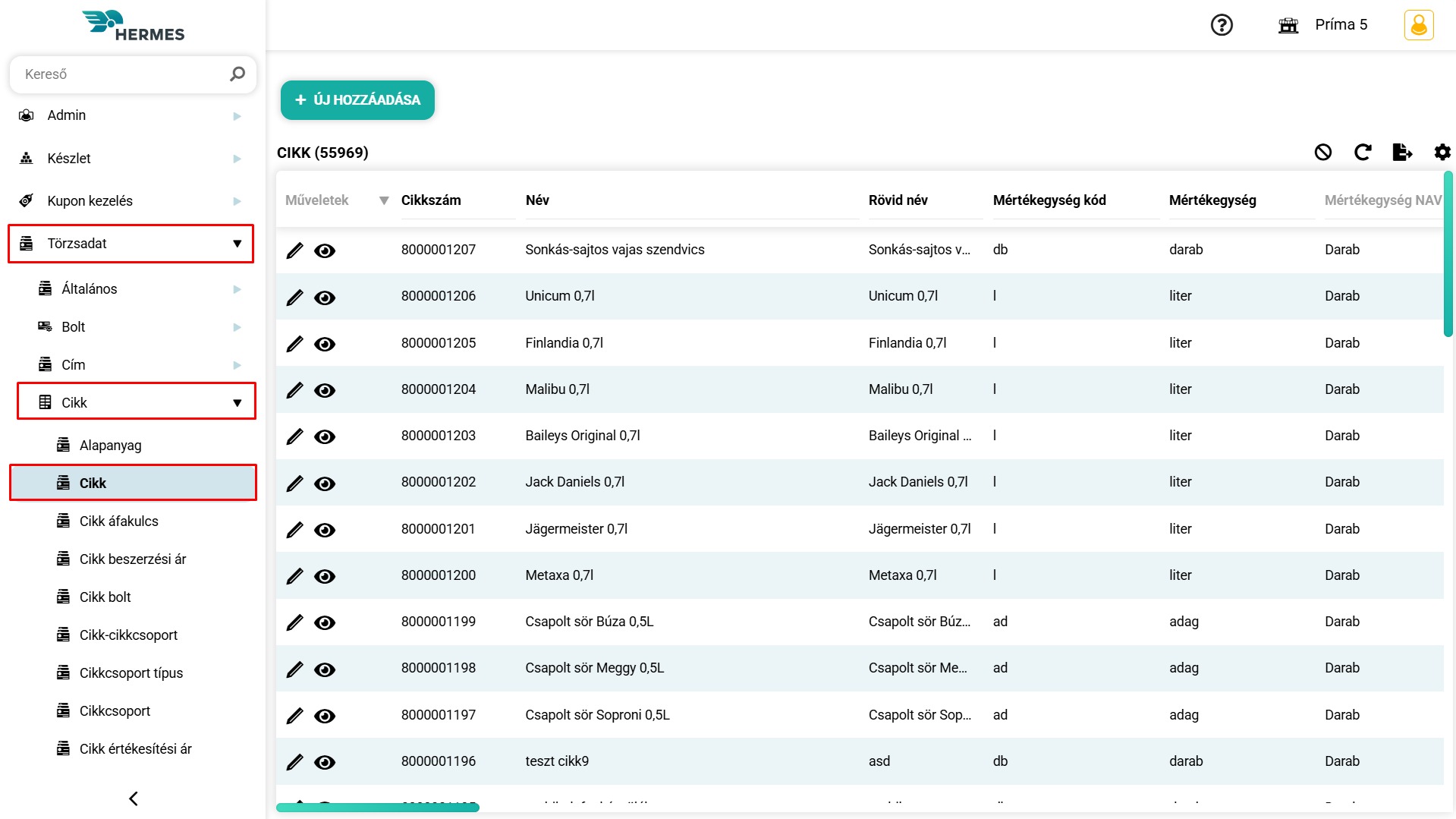Click the search magnifier icon
The height and width of the screenshot is (819, 1456).
[x=237, y=74]
